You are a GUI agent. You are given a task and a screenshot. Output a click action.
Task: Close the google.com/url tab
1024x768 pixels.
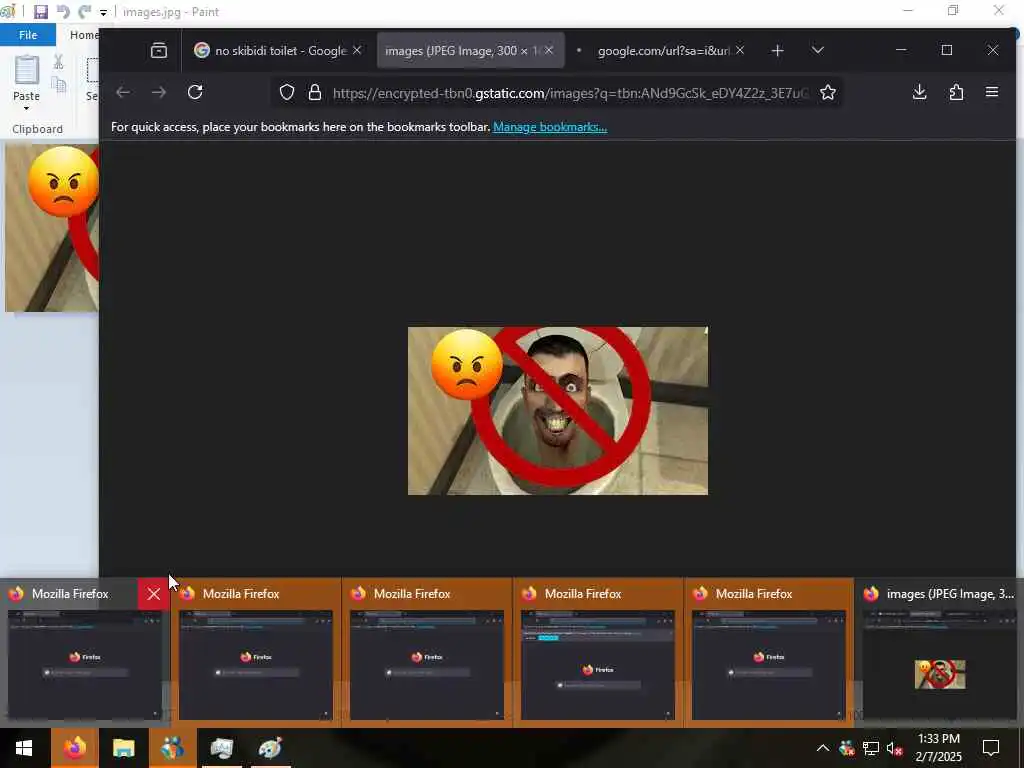(x=740, y=50)
